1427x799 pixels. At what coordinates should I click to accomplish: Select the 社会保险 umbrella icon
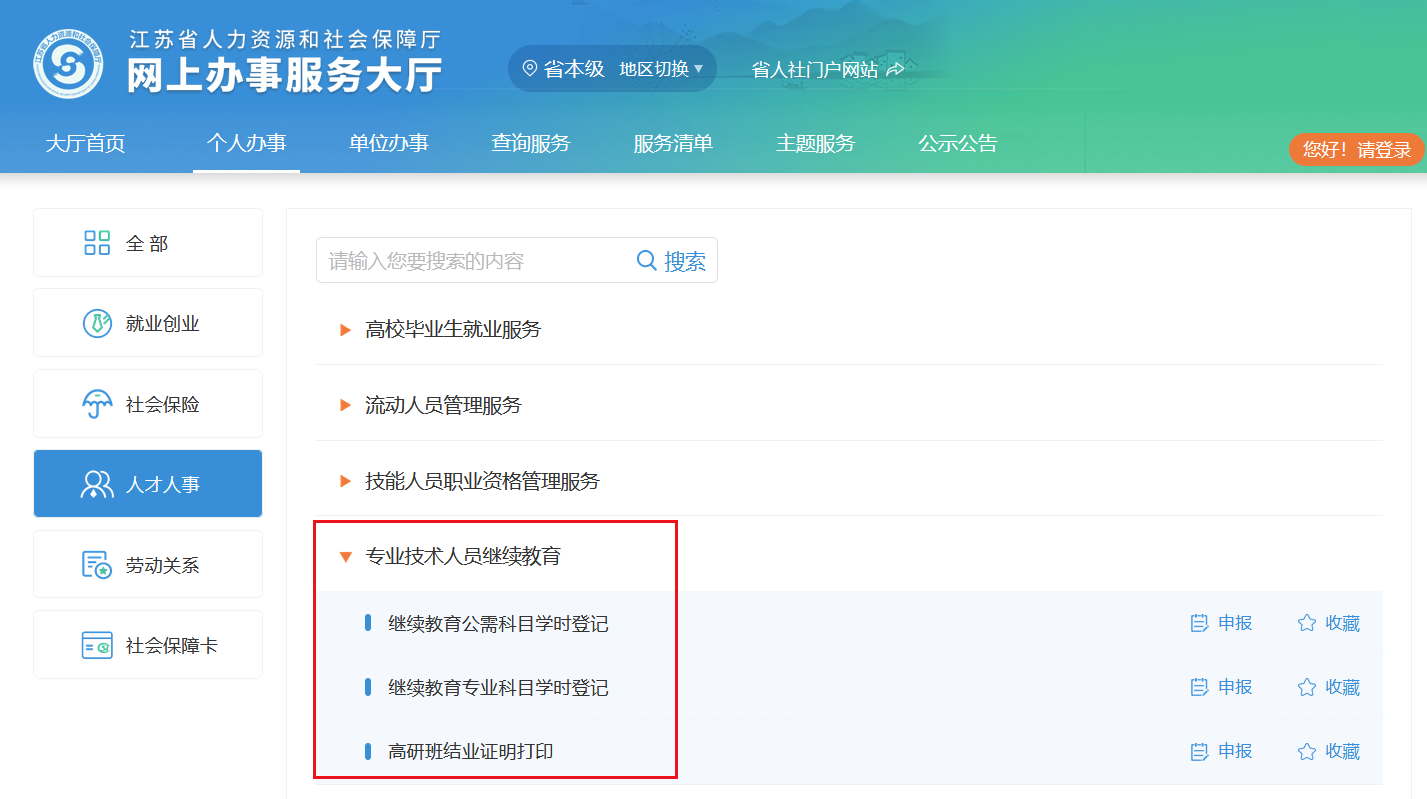(x=96, y=403)
